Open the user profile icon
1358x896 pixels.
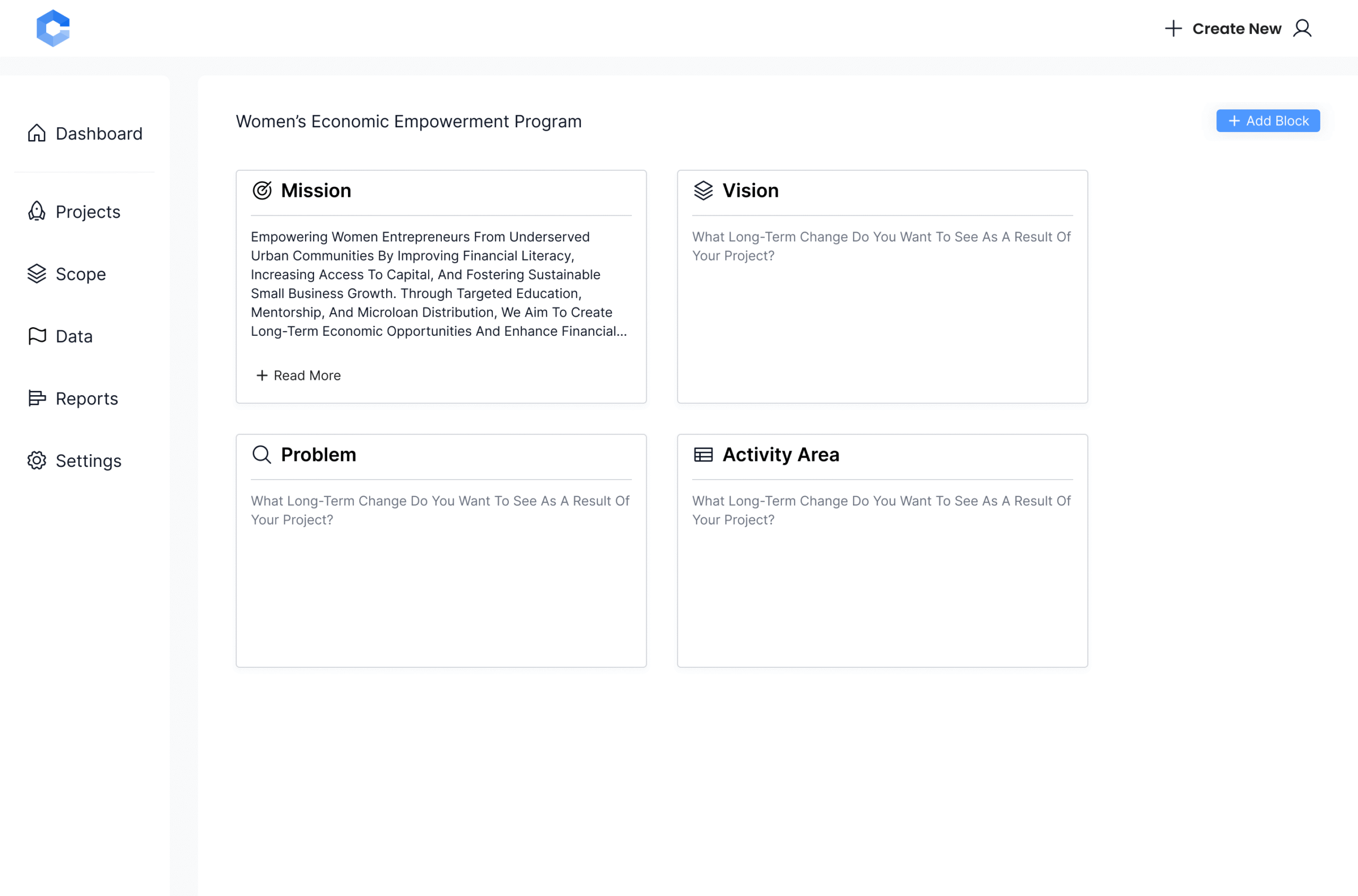[x=1302, y=28]
